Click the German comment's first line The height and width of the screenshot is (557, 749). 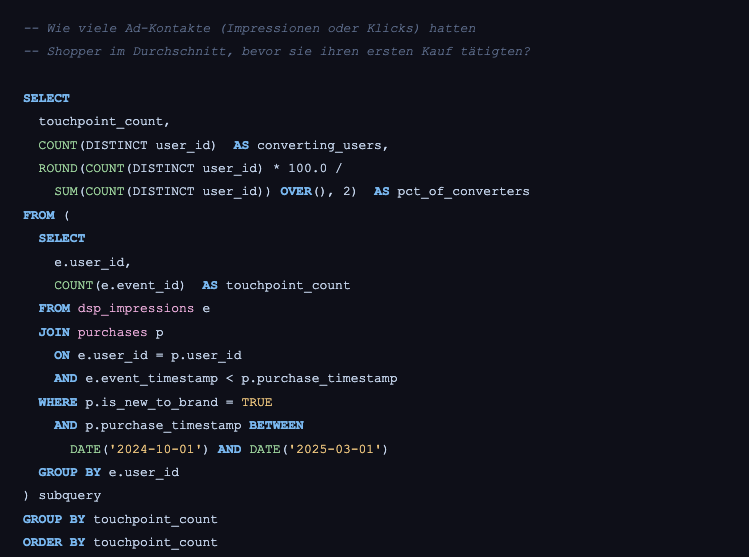[x=250, y=28]
